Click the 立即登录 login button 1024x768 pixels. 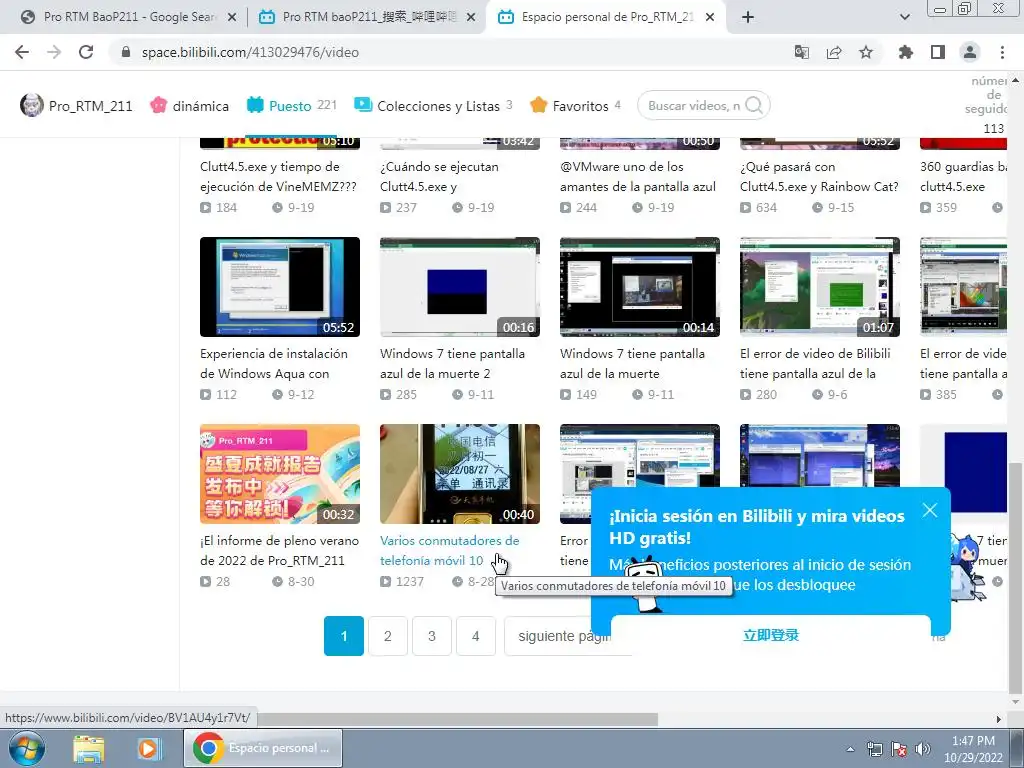coord(771,635)
